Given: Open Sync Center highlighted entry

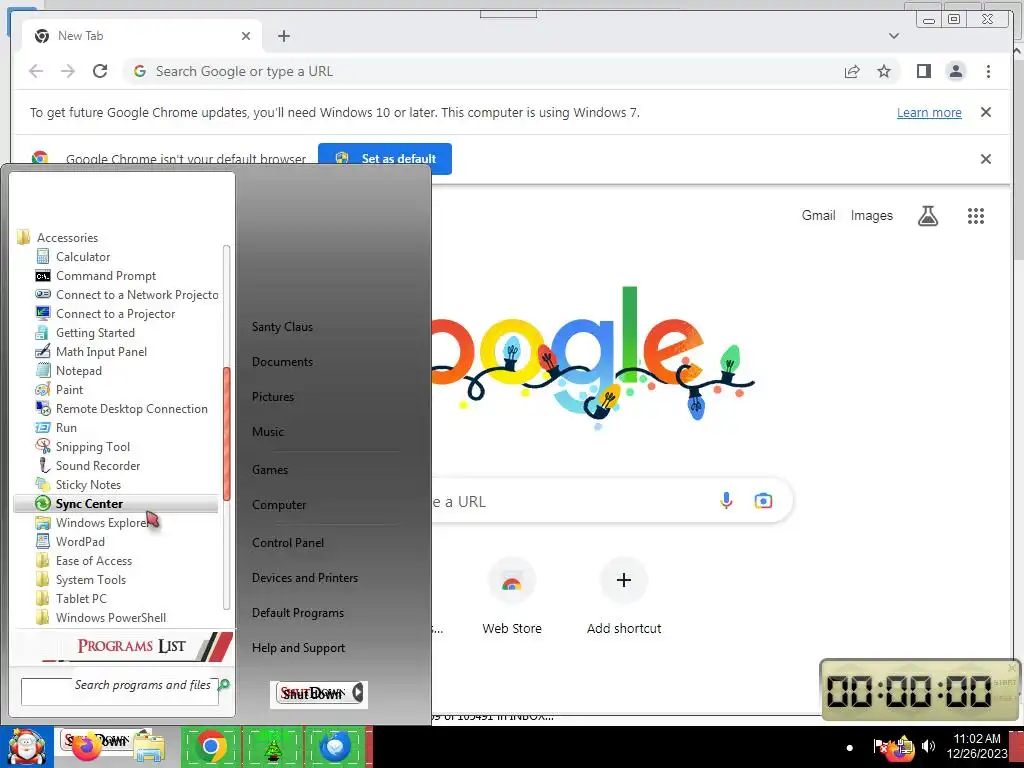Looking at the screenshot, I should 116,504.
